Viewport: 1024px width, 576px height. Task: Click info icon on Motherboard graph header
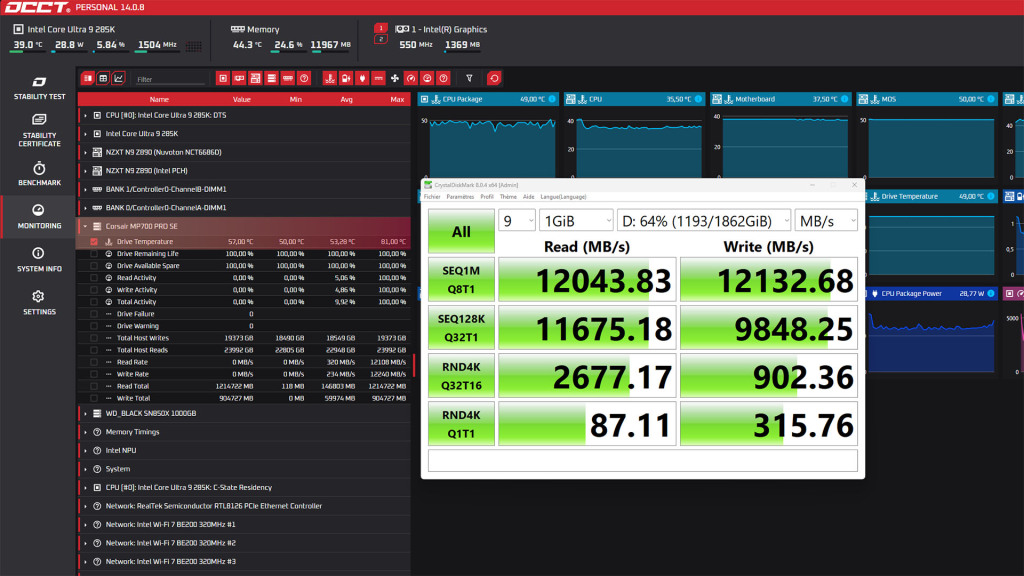pos(845,99)
